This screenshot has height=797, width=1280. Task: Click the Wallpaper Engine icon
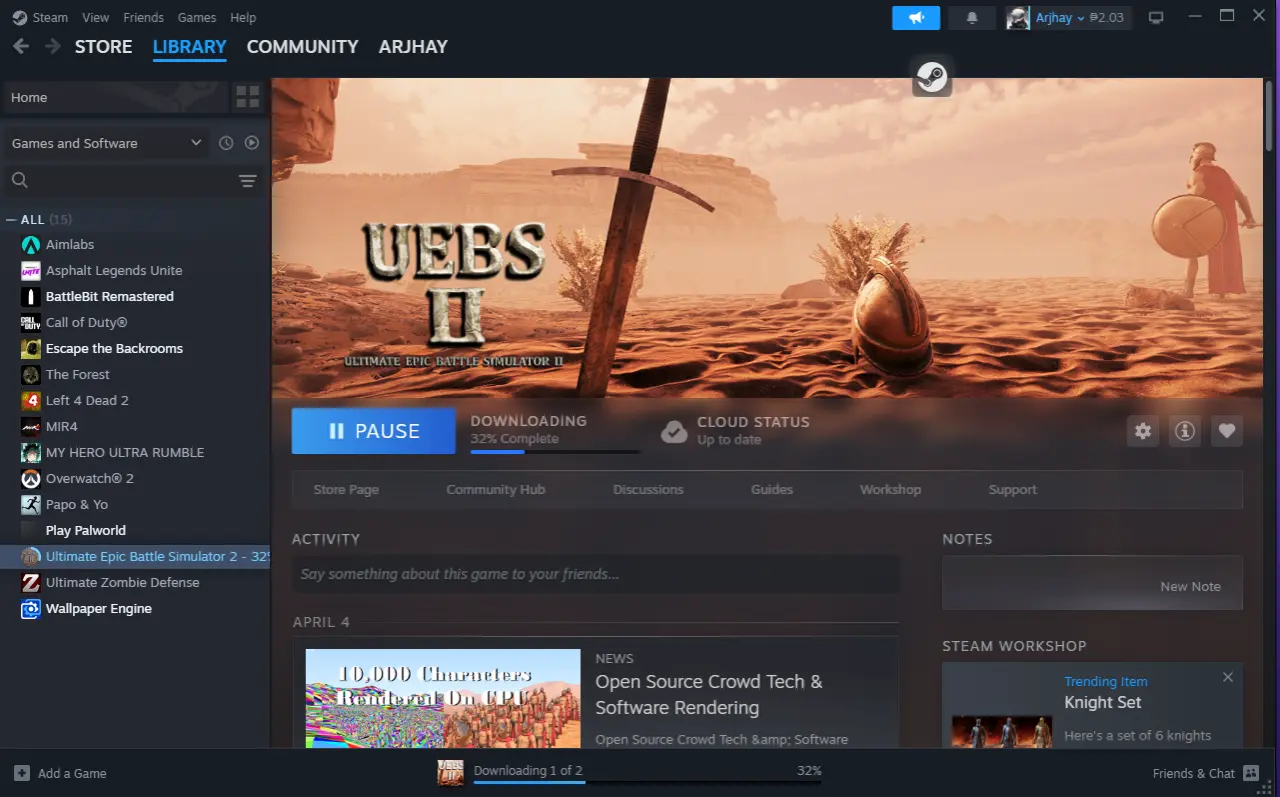pyautogui.click(x=31, y=608)
